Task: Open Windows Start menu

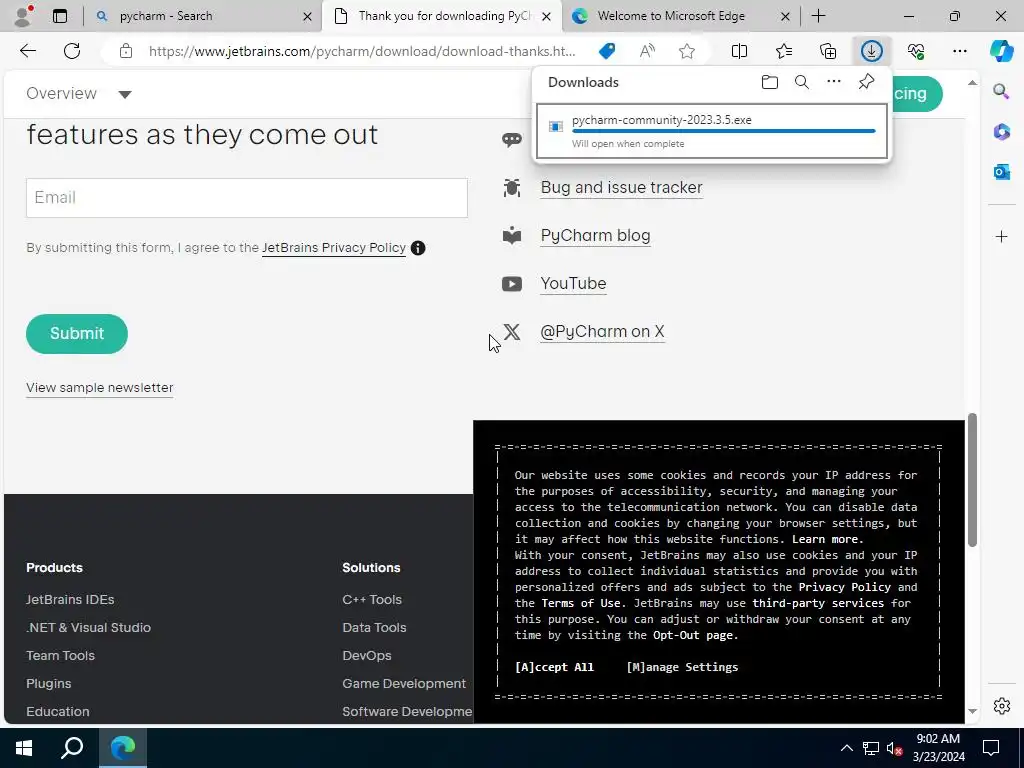Action: [x=24, y=748]
